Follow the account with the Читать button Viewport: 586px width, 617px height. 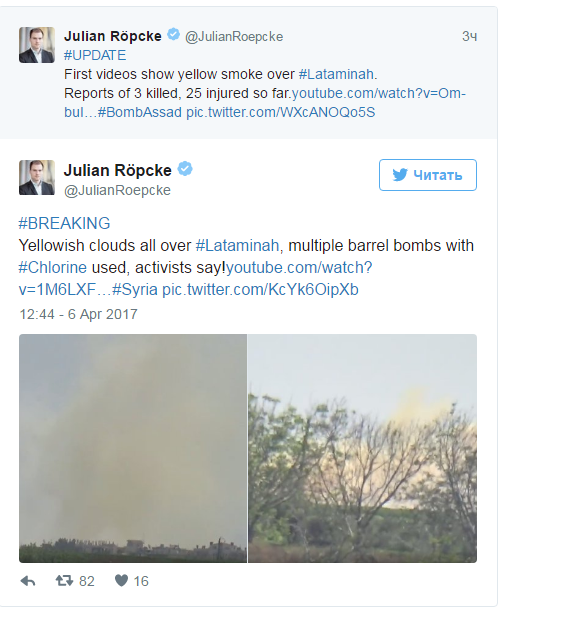point(428,175)
